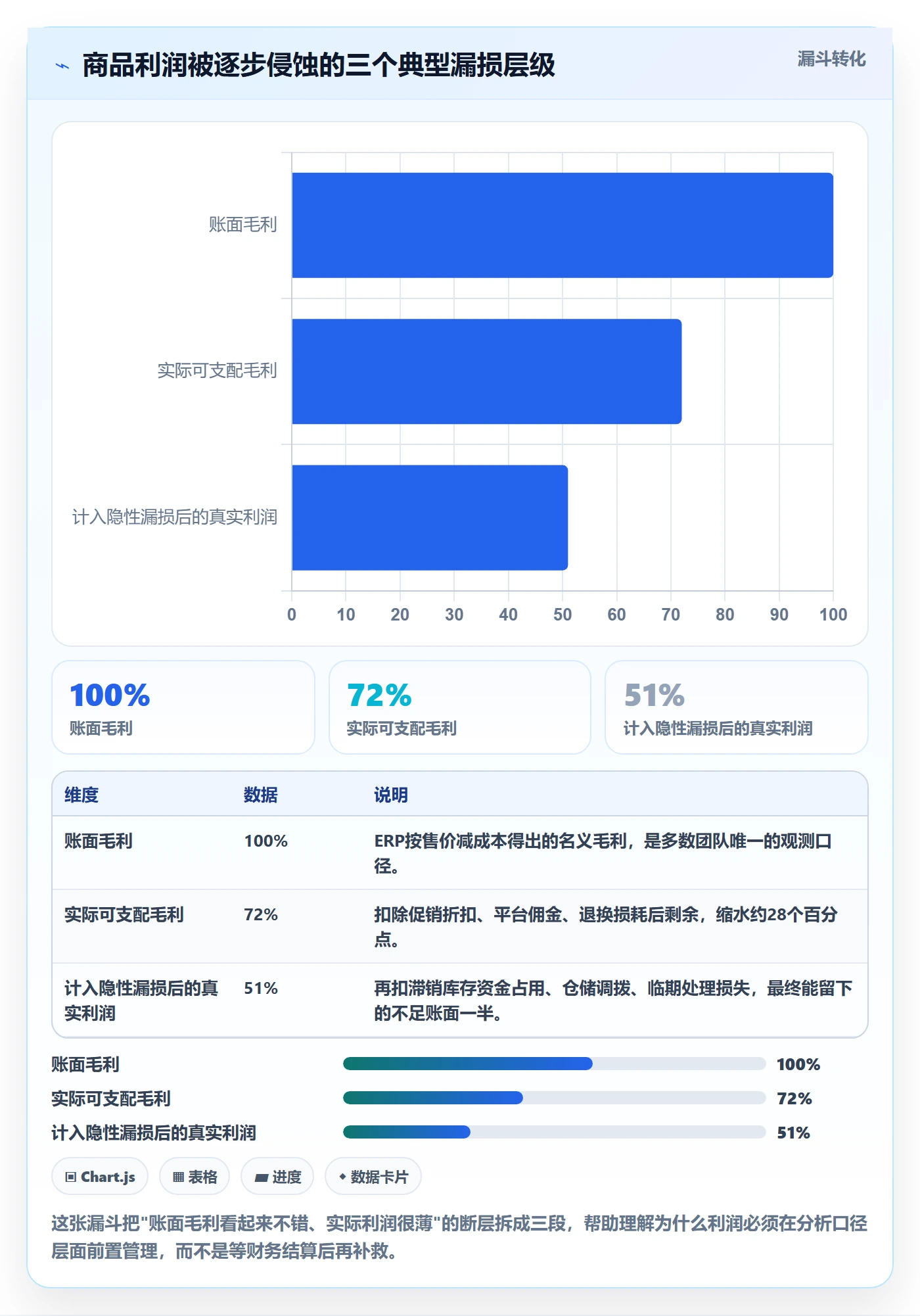The image size is (920, 1316).
Task: Click the 实际可支配毛利 table row cell
Action: [x=124, y=914]
